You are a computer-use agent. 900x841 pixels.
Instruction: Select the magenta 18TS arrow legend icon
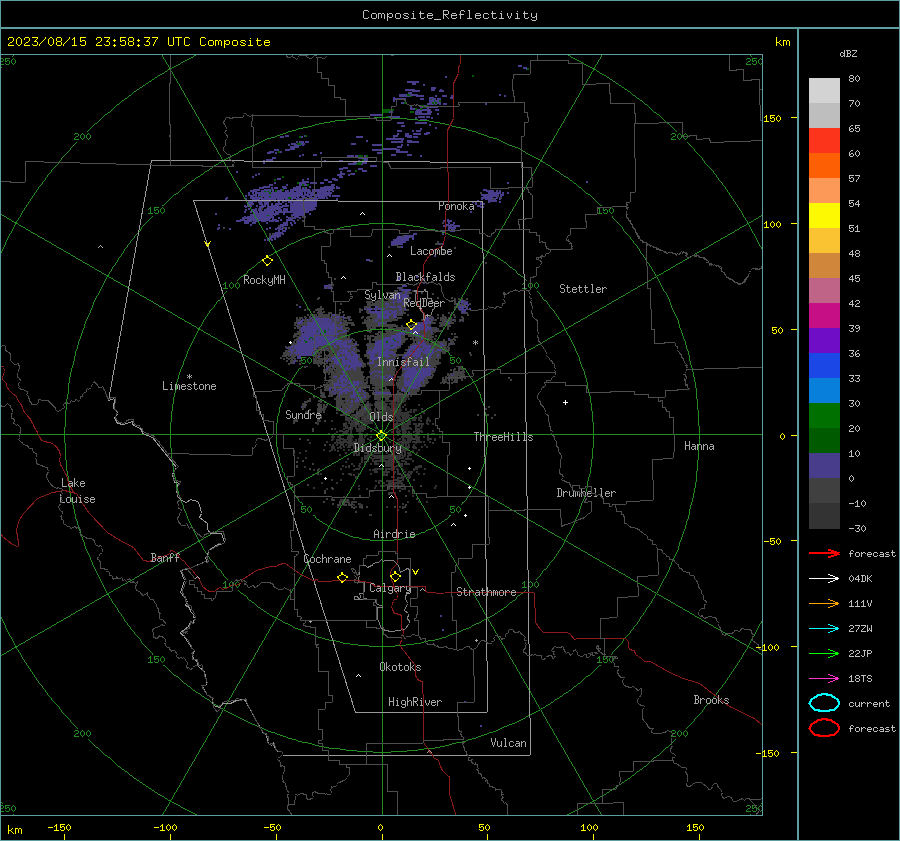(x=824, y=678)
